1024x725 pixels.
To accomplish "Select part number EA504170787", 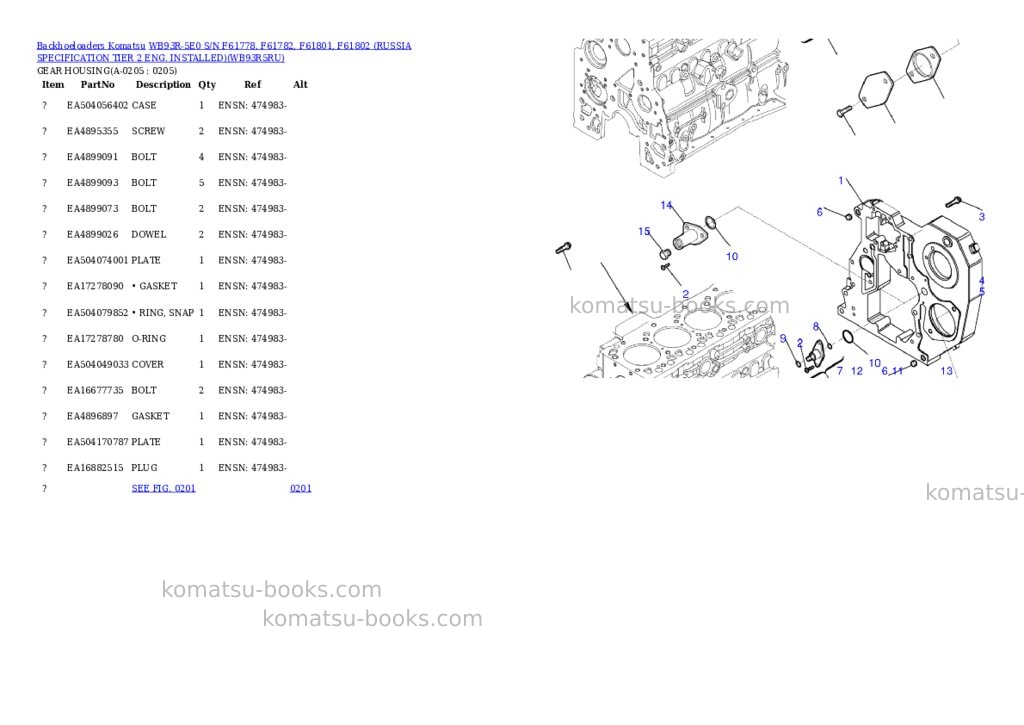I will coord(97,442).
